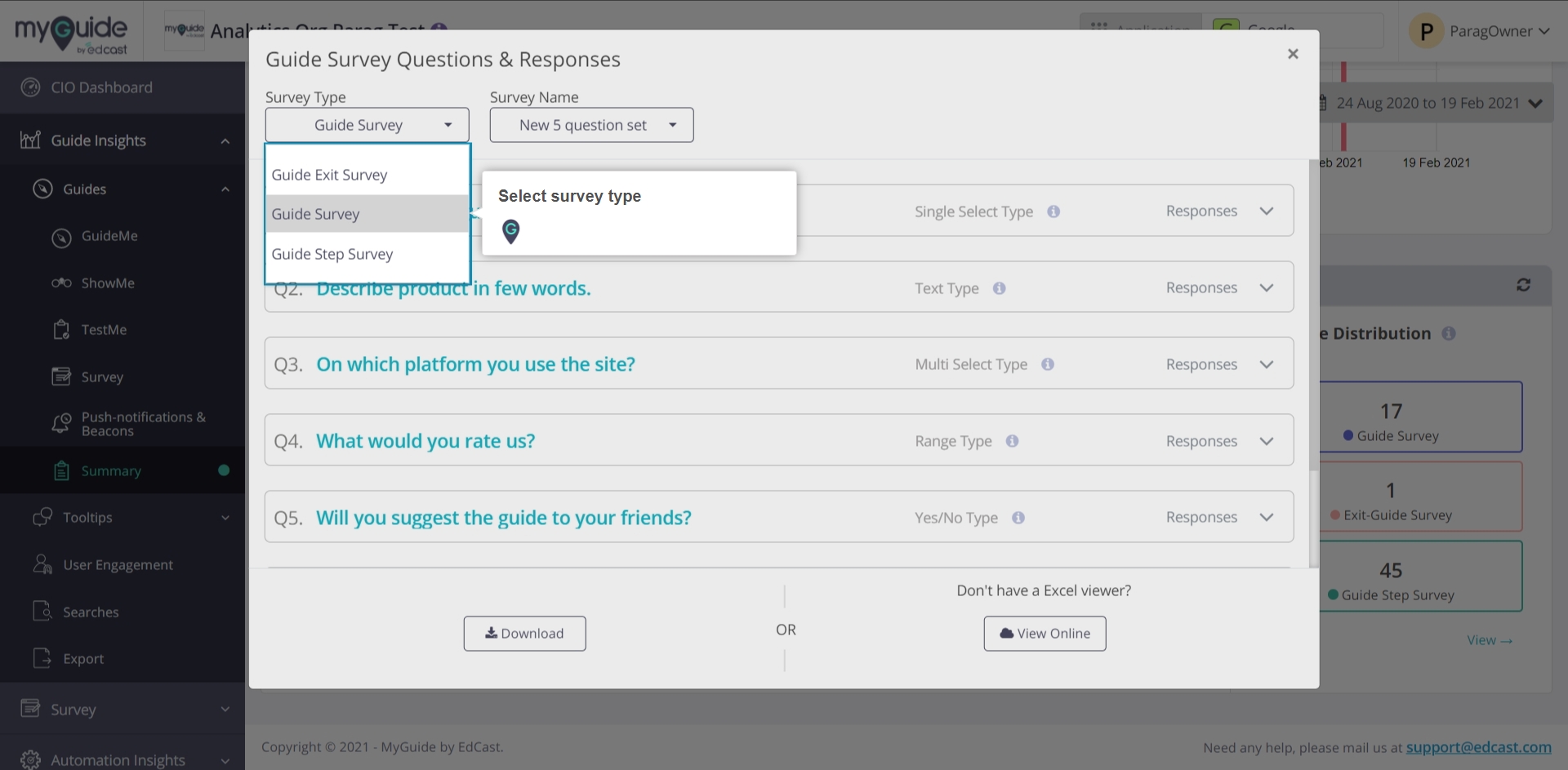
Task: Click the Download button
Action: click(x=525, y=634)
